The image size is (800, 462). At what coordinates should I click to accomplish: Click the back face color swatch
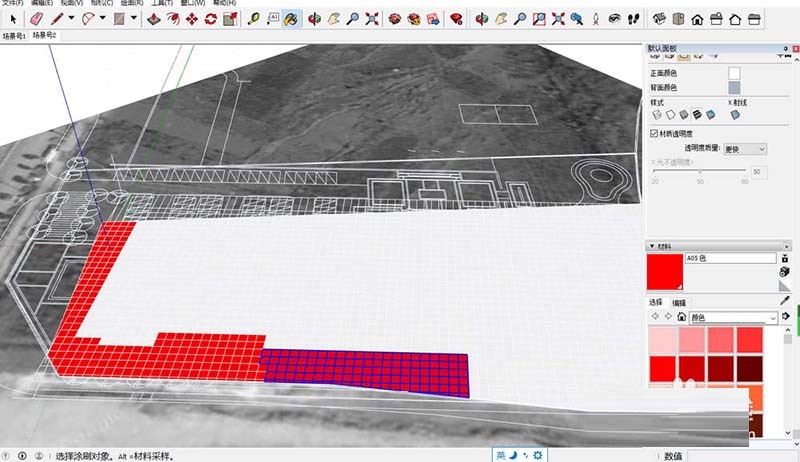pyautogui.click(x=734, y=88)
